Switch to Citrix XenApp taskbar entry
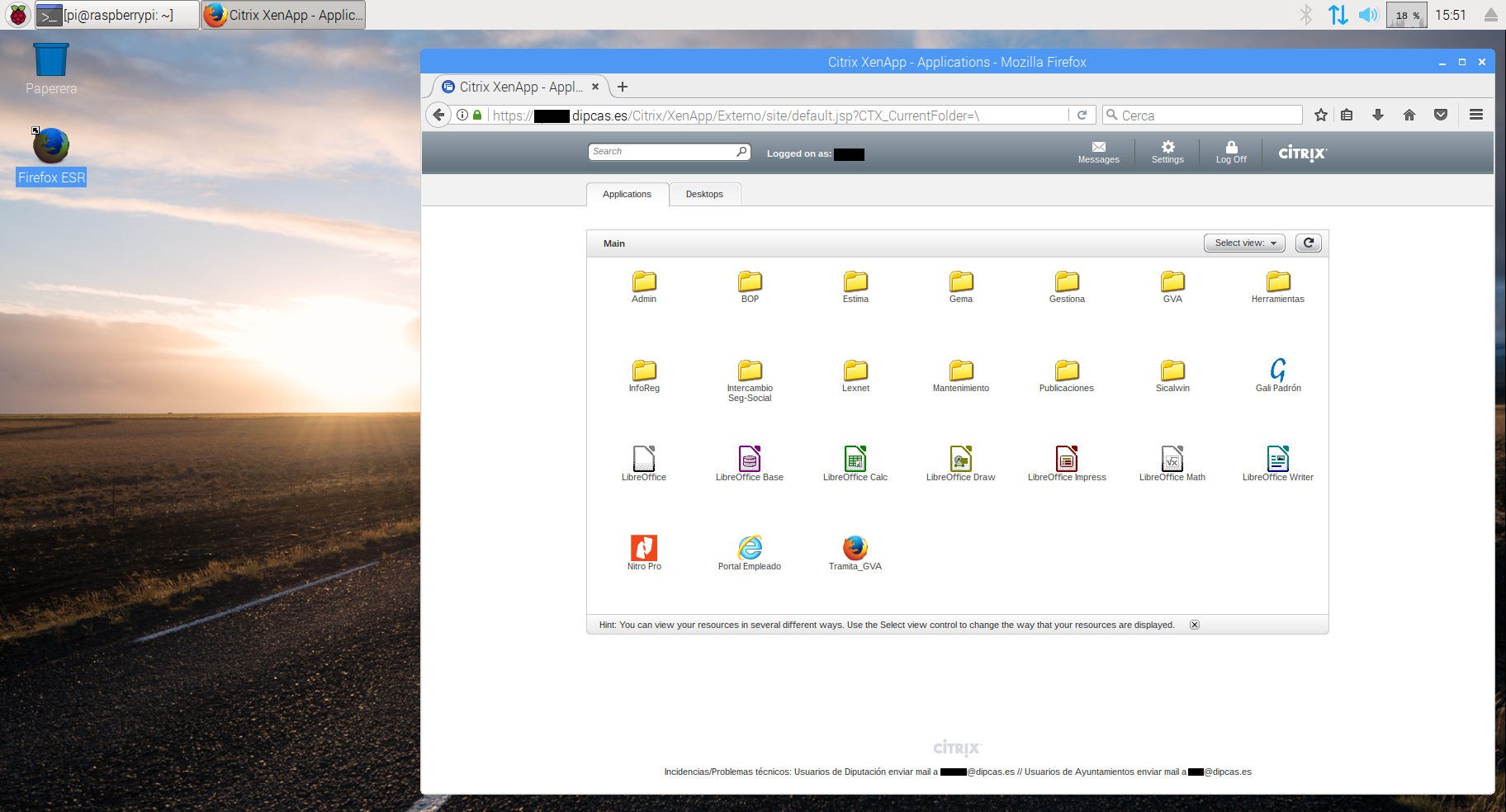This screenshot has width=1506, height=812. tap(283, 15)
